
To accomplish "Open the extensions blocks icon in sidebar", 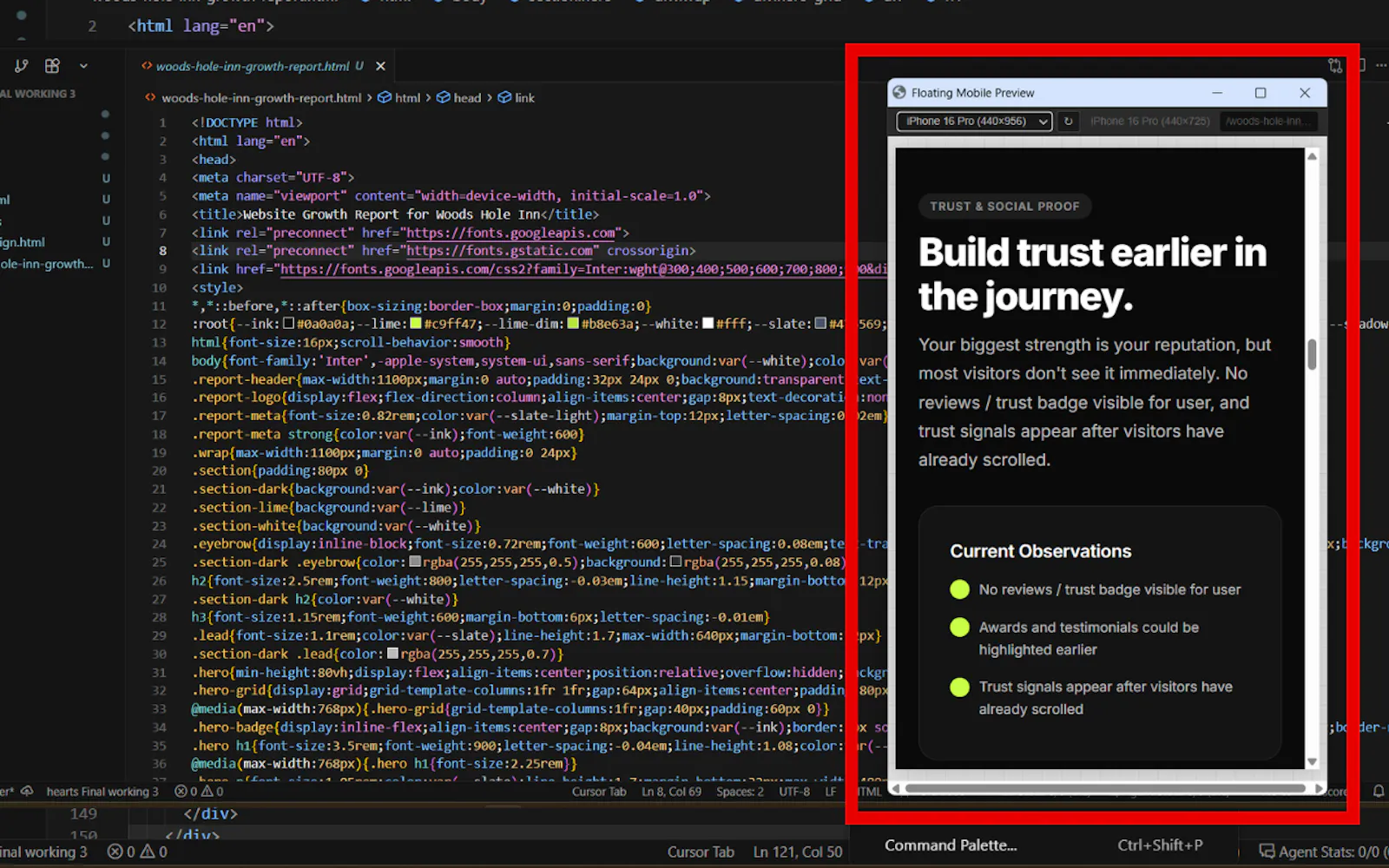I will coord(52,66).
